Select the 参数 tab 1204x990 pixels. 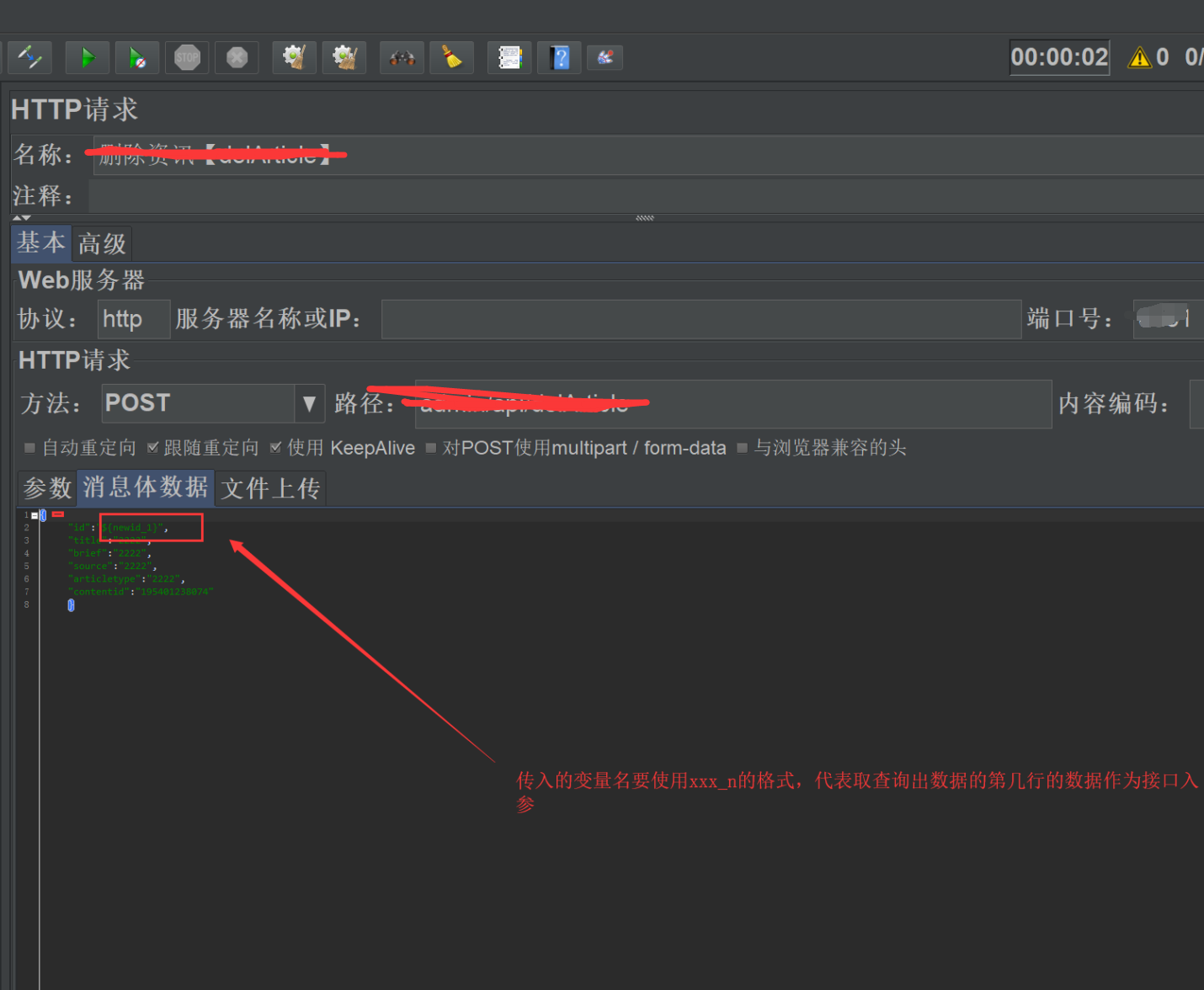[46, 487]
